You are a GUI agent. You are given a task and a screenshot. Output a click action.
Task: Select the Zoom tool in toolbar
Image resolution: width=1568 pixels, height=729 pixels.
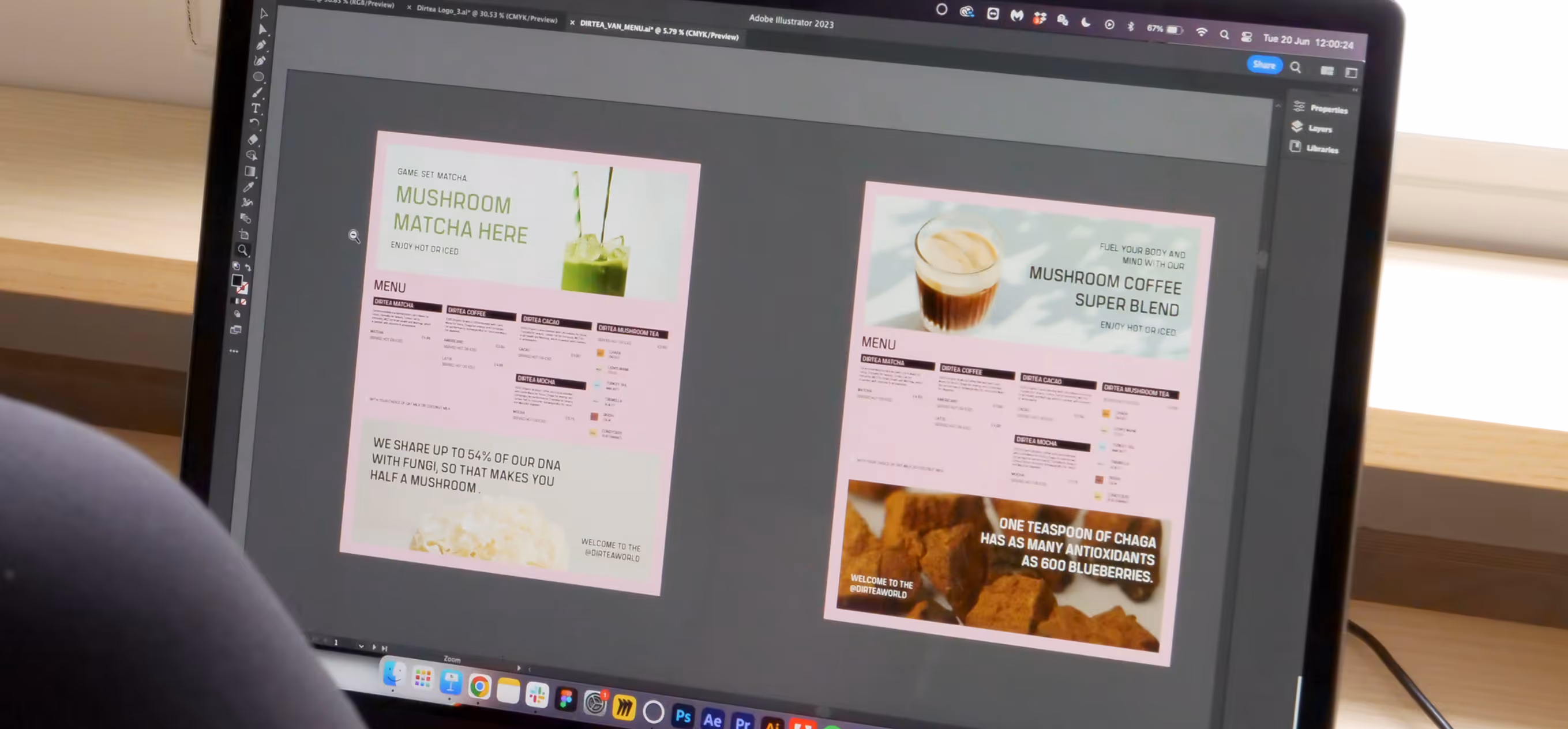click(243, 250)
